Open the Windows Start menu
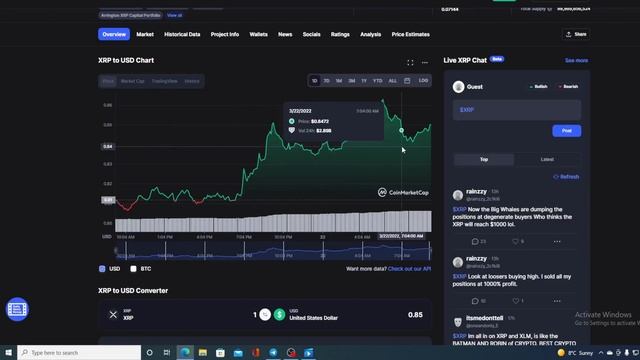This screenshot has height=360, width=640. (x=8, y=352)
